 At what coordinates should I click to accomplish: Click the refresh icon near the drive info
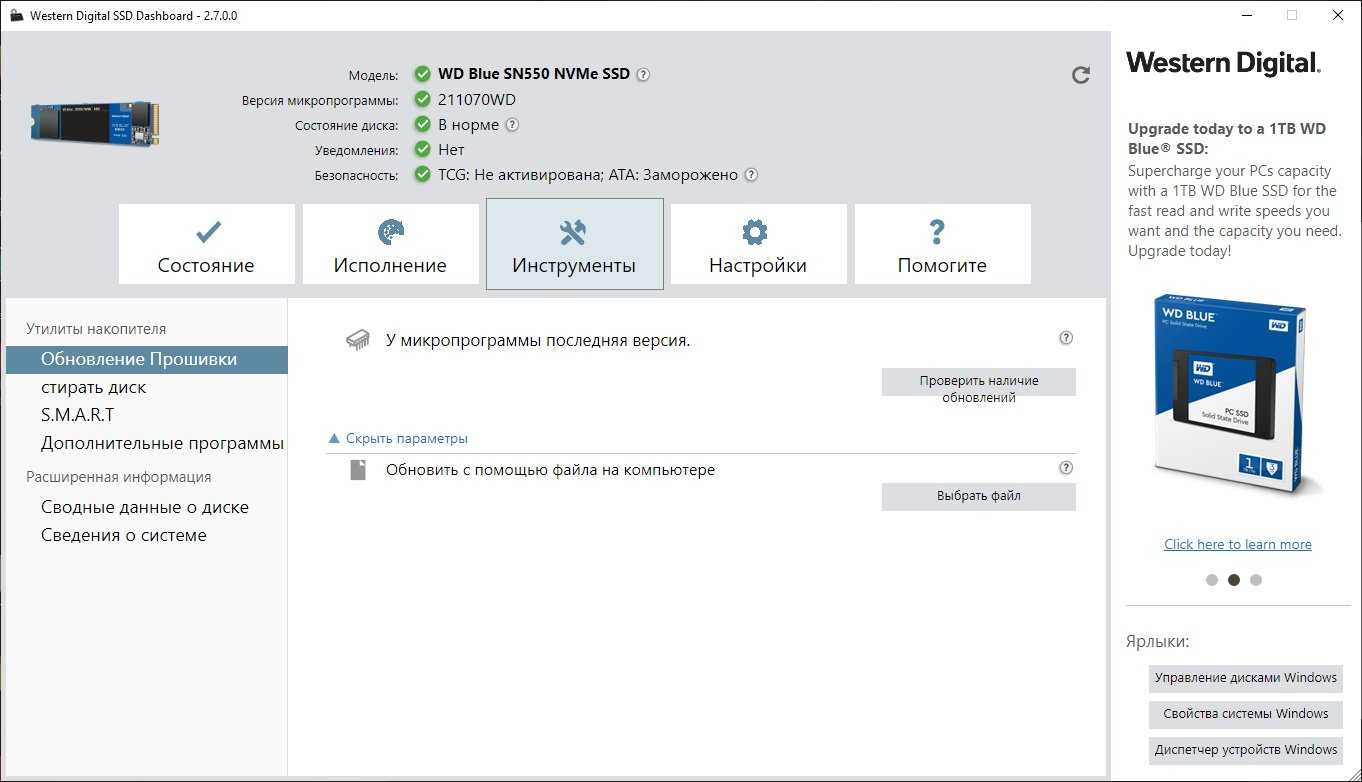pos(1080,75)
